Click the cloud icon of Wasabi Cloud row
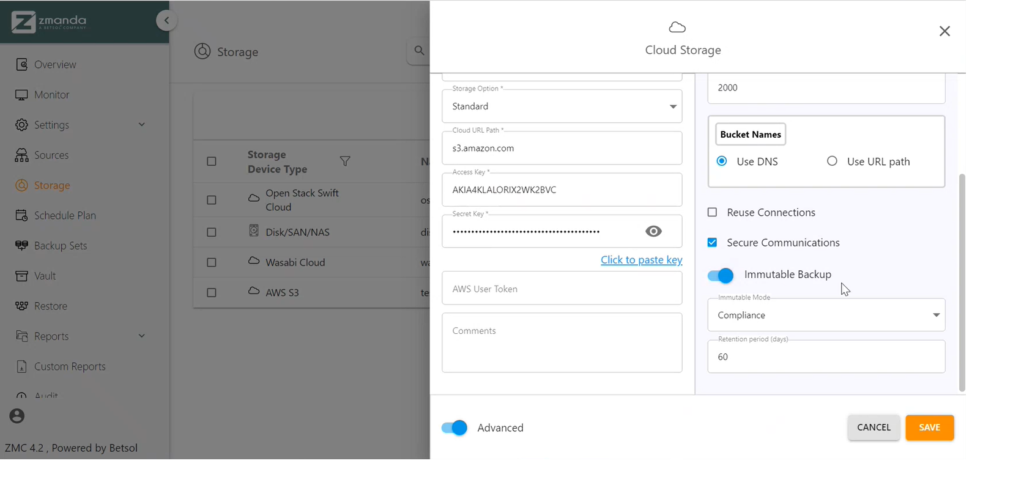1024x488 pixels. click(254, 261)
